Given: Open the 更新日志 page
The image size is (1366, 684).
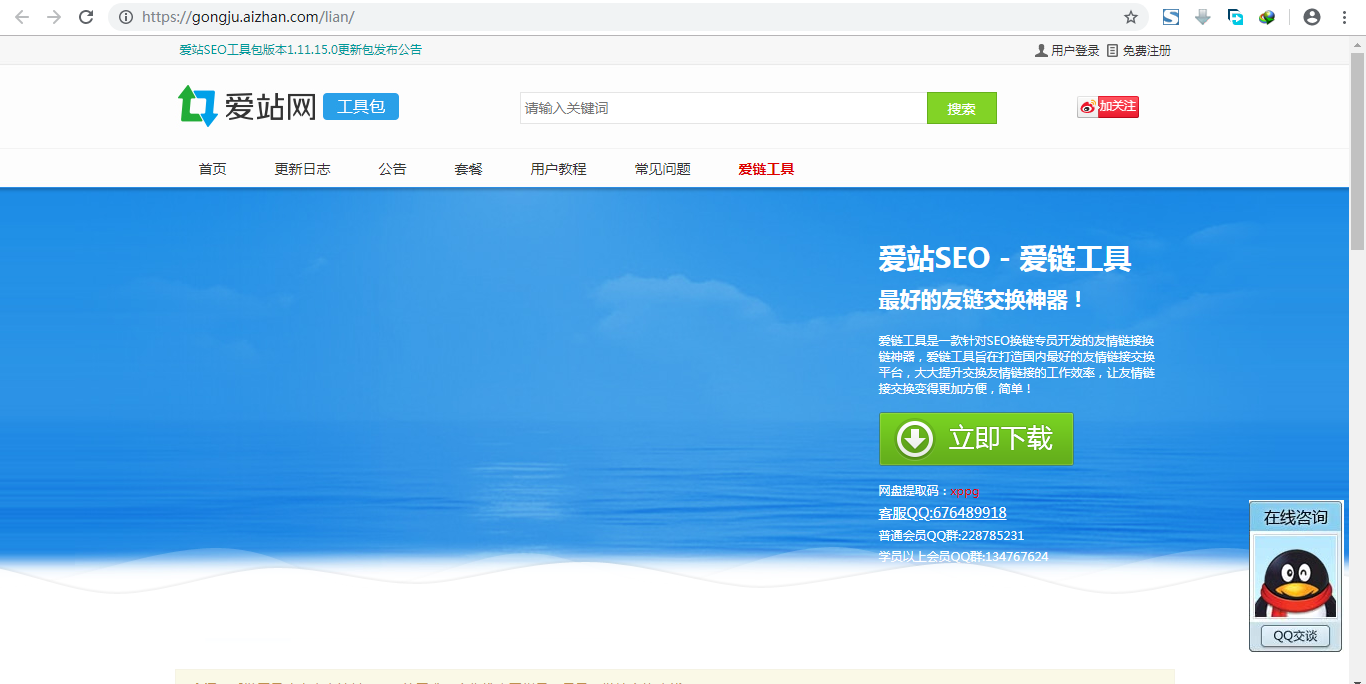Looking at the screenshot, I should coord(303,168).
